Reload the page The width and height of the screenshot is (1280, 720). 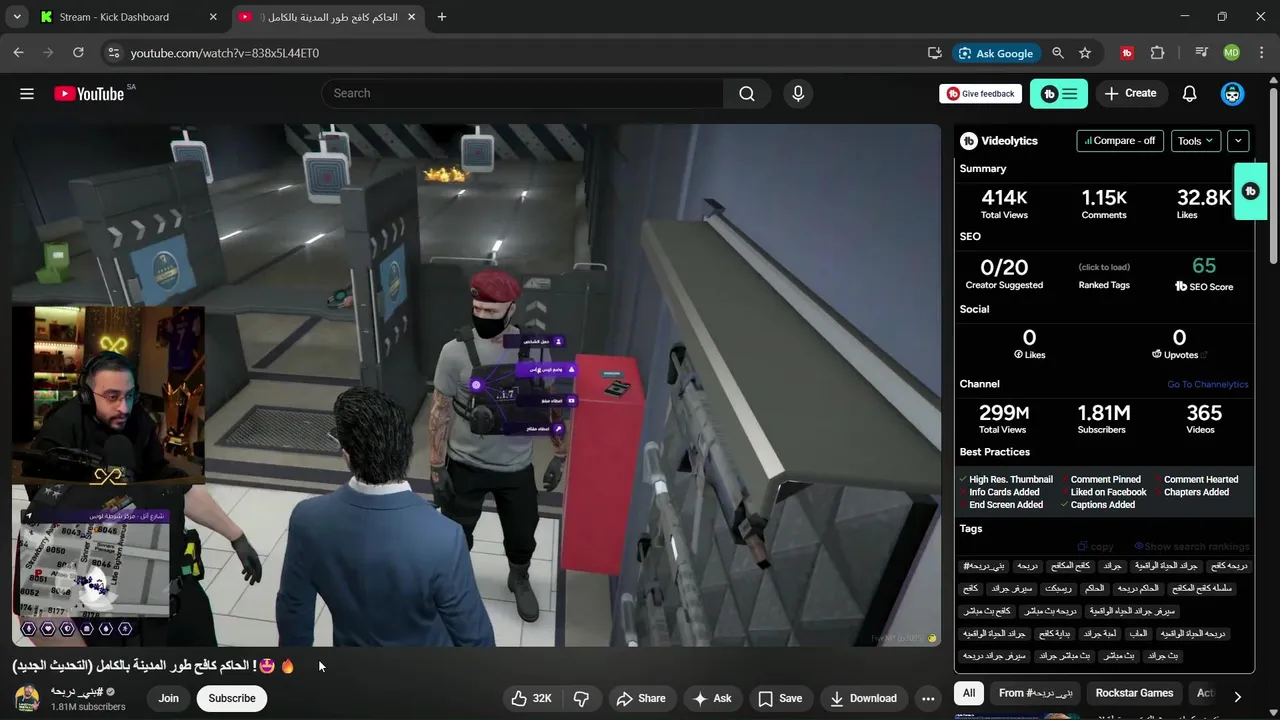point(78,53)
